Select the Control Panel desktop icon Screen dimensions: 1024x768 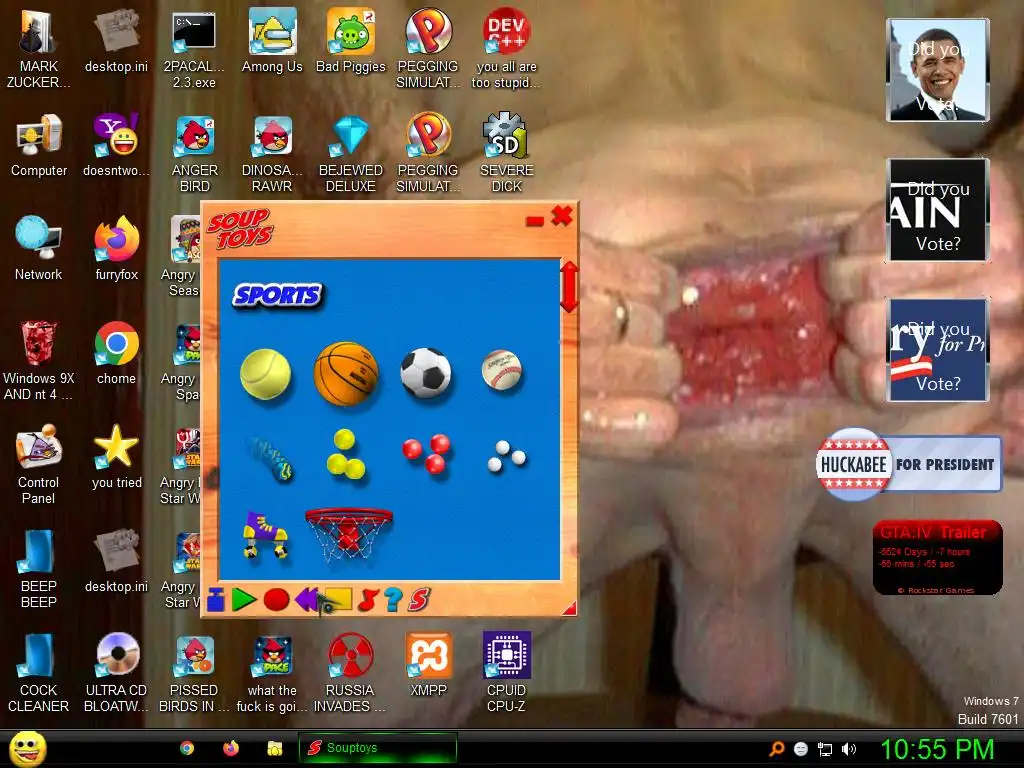click(x=39, y=464)
